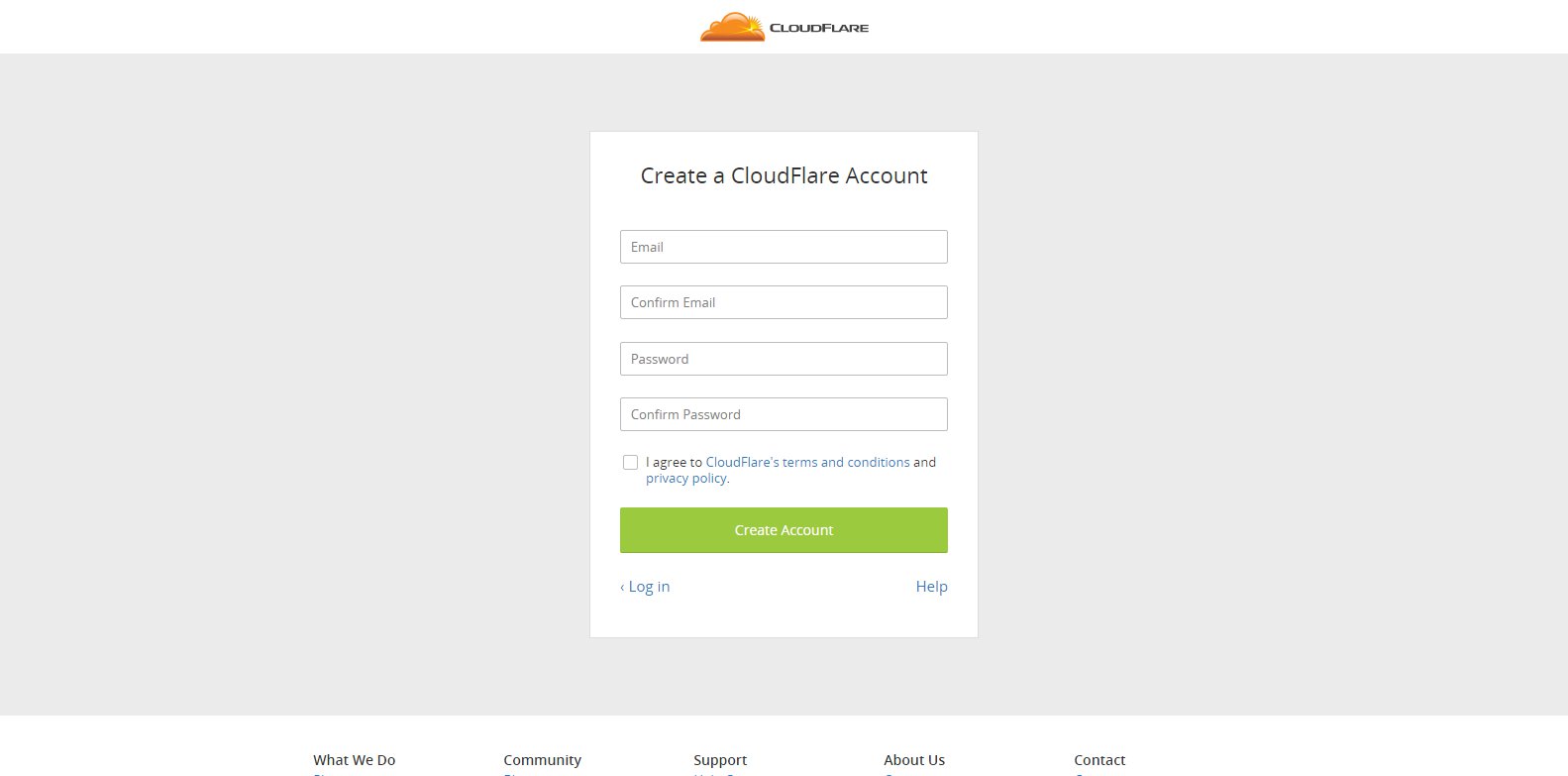Select the Confirm Email field
This screenshot has width=1568, height=776.
pyautogui.click(x=784, y=302)
